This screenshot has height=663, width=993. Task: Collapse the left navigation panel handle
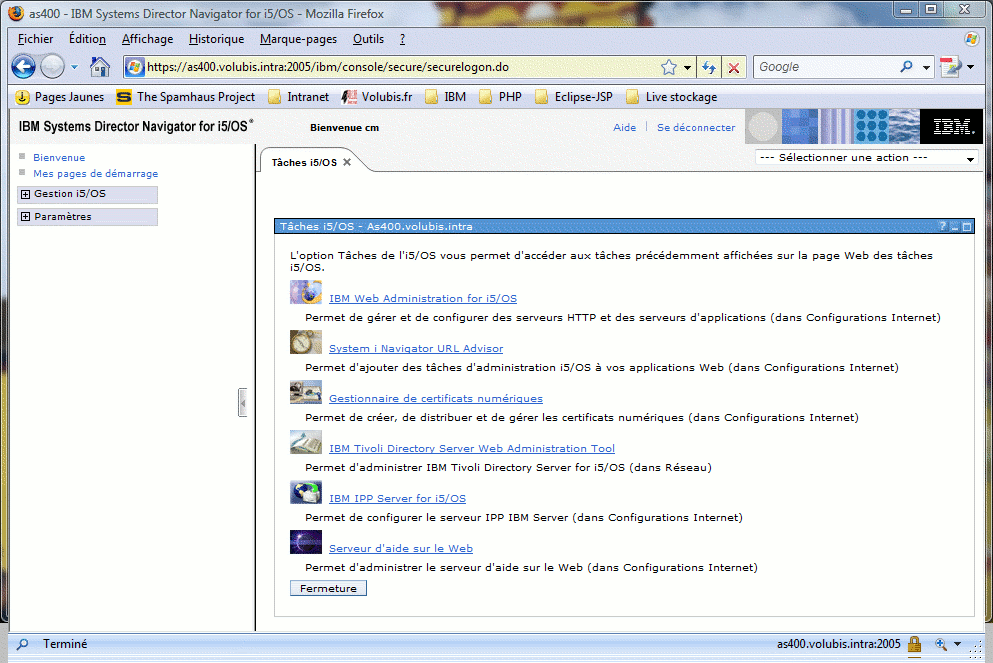tap(243, 403)
